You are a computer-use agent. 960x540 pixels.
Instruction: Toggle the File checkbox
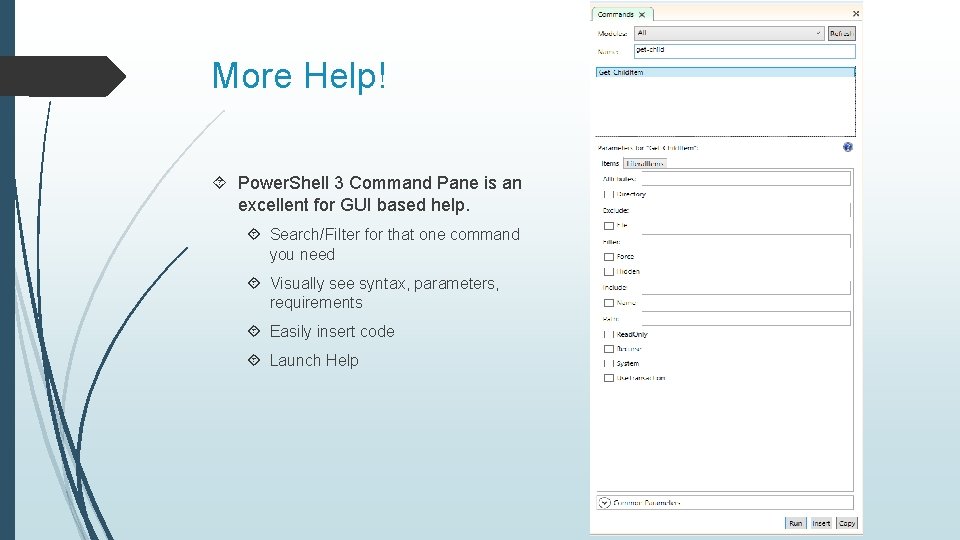(x=609, y=226)
